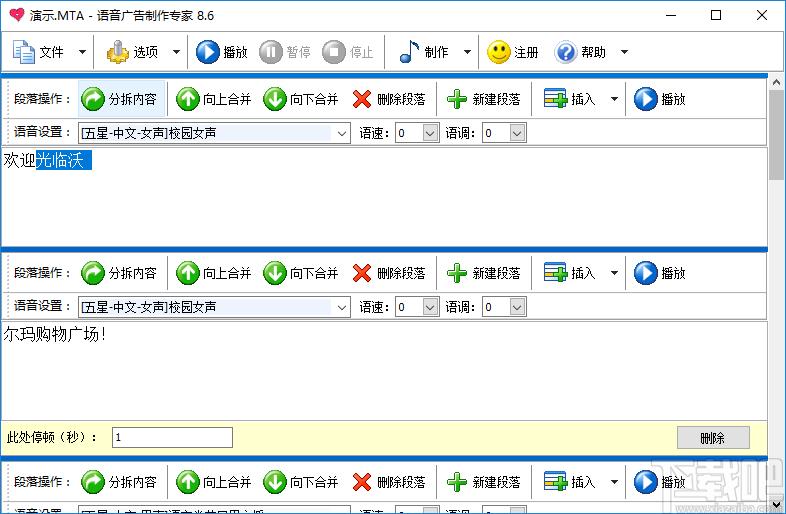Click 分拆内容 in the third paragraph
Screen dimensions: 786x514
point(120,482)
